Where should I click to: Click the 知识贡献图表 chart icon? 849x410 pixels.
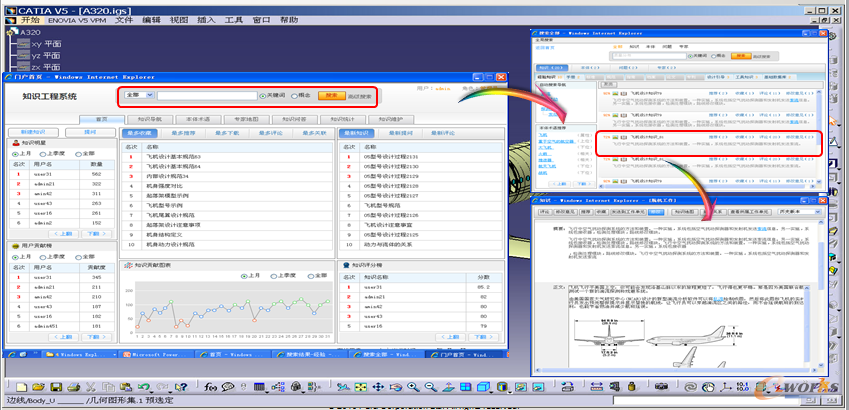point(128,266)
